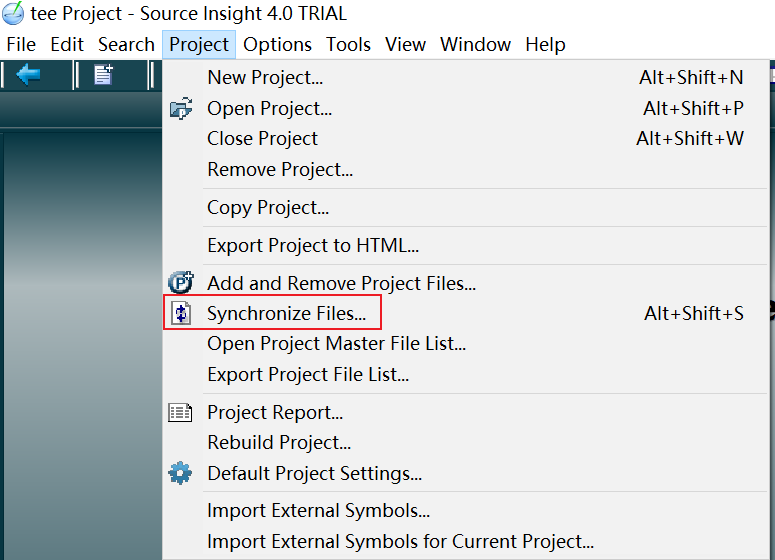Choose Add and Remove Project Files...
Screen dimensions: 775x560
465,283
